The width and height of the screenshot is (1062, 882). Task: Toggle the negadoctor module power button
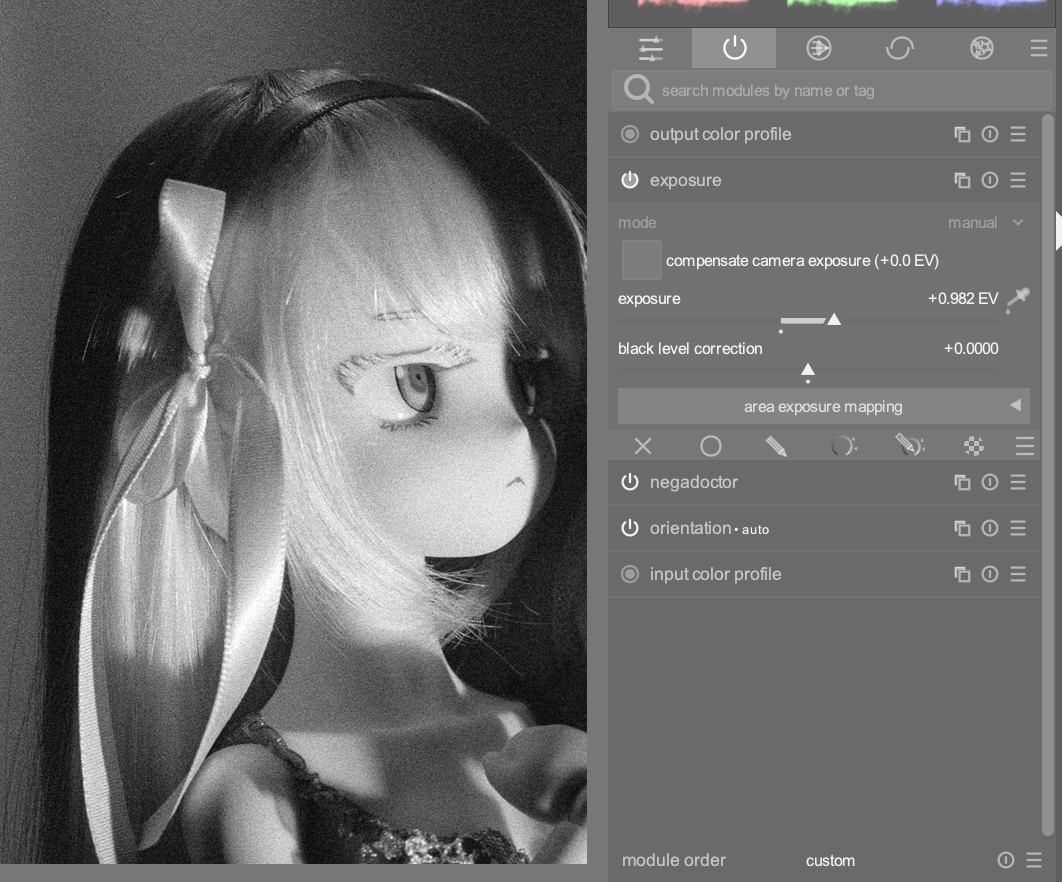tap(630, 482)
